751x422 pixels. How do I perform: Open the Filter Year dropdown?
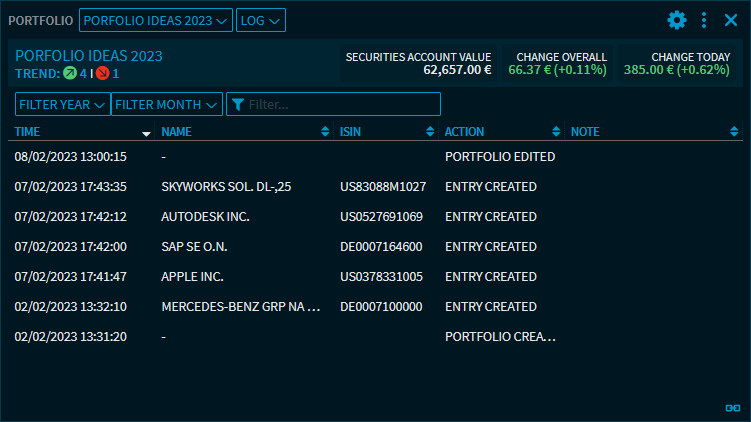point(62,104)
